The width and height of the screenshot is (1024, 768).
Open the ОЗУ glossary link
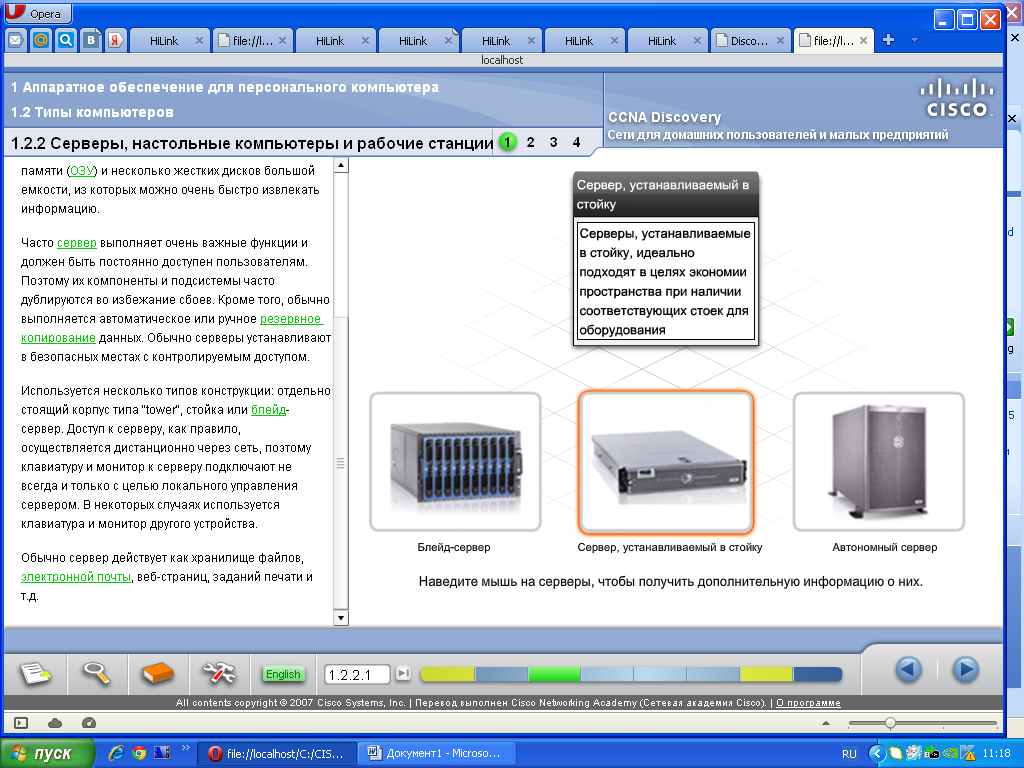[x=82, y=171]
